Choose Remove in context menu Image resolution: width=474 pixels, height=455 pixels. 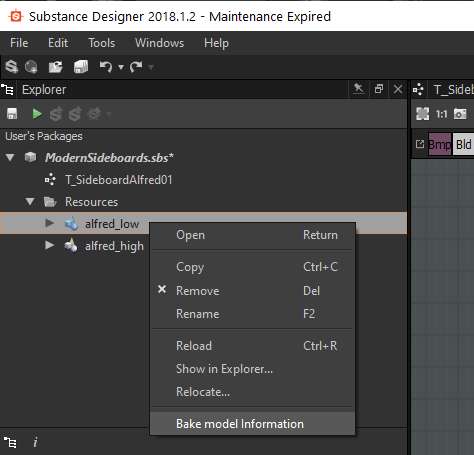click(252, 291)
